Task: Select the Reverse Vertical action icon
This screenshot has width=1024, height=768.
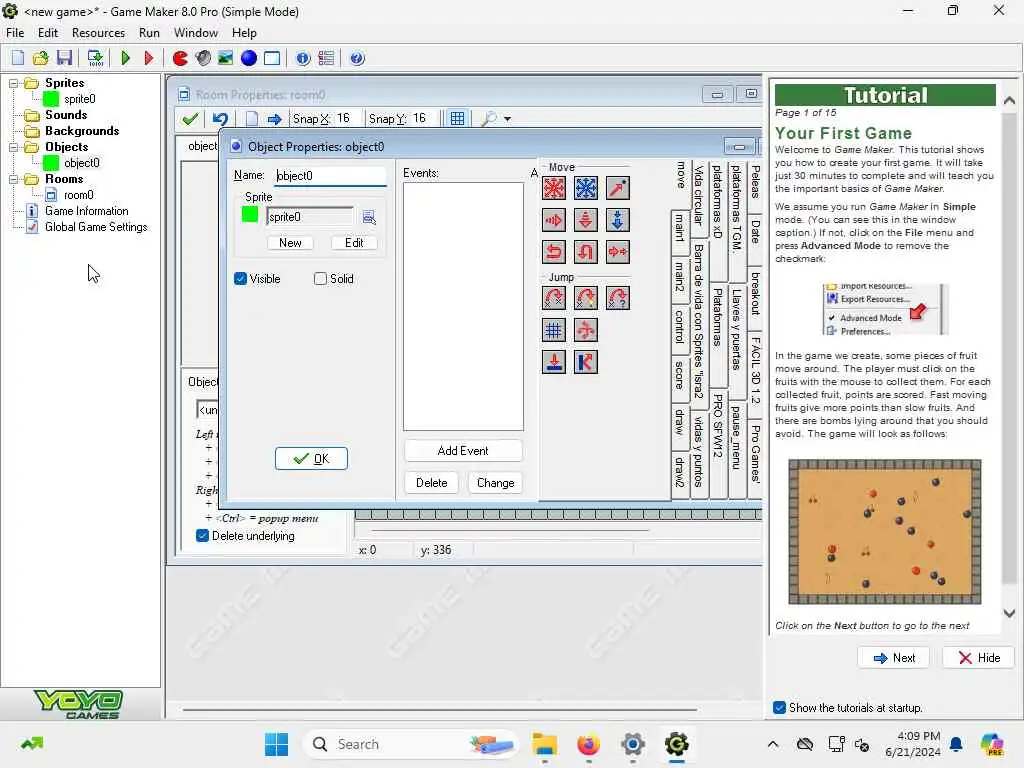Action: click(x=586, y=252)
